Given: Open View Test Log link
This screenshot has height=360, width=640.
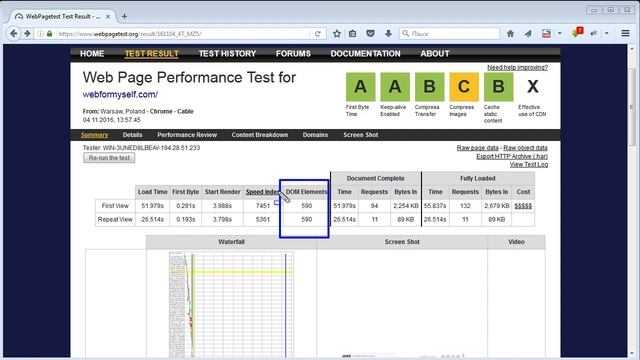Looking at the screenshot, I should click(529, 164).
